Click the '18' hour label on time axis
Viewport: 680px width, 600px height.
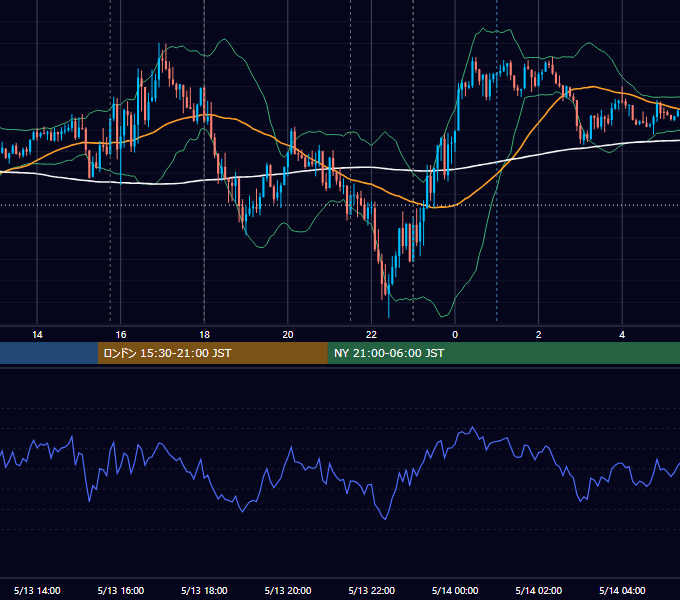coord(204,335)
